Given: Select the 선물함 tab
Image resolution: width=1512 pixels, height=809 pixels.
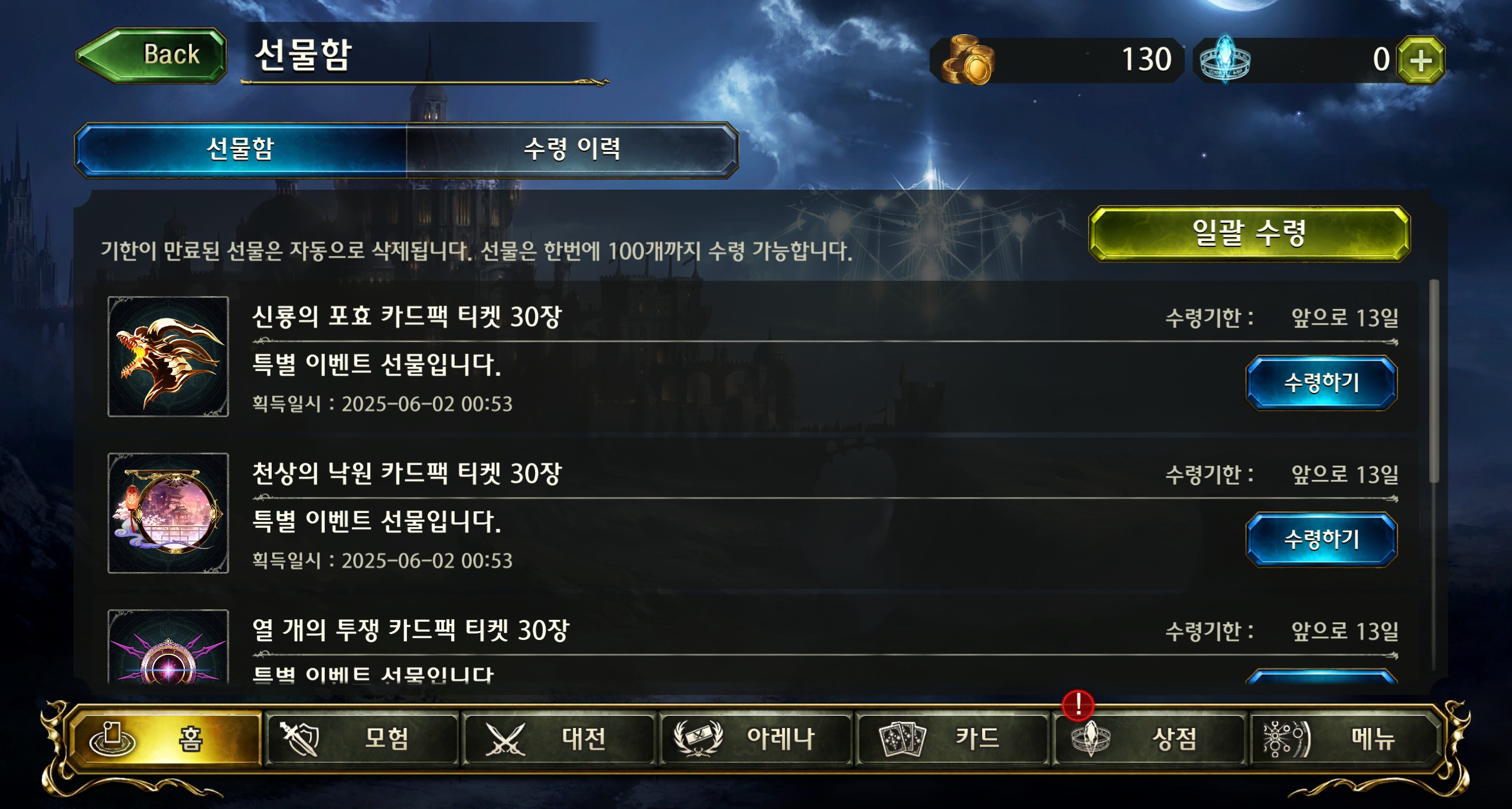Looking at the screenshot, I should click(240, 149).
